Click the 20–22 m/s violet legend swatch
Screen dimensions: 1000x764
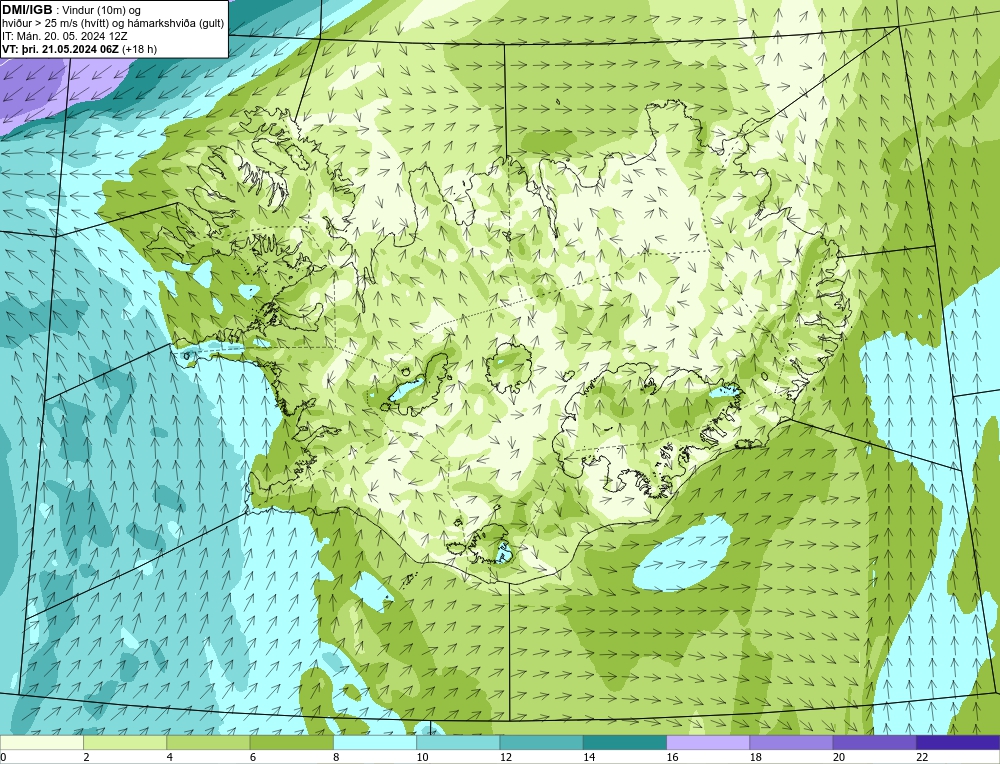(x=874, y=742)
